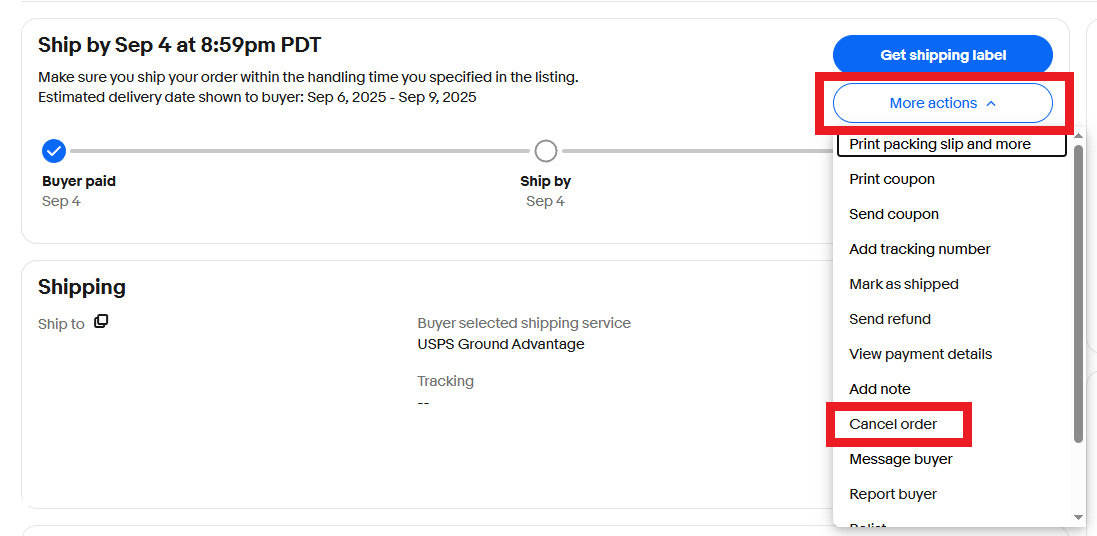Choose Add tracking number option
1097x536 pixels.
920,249
